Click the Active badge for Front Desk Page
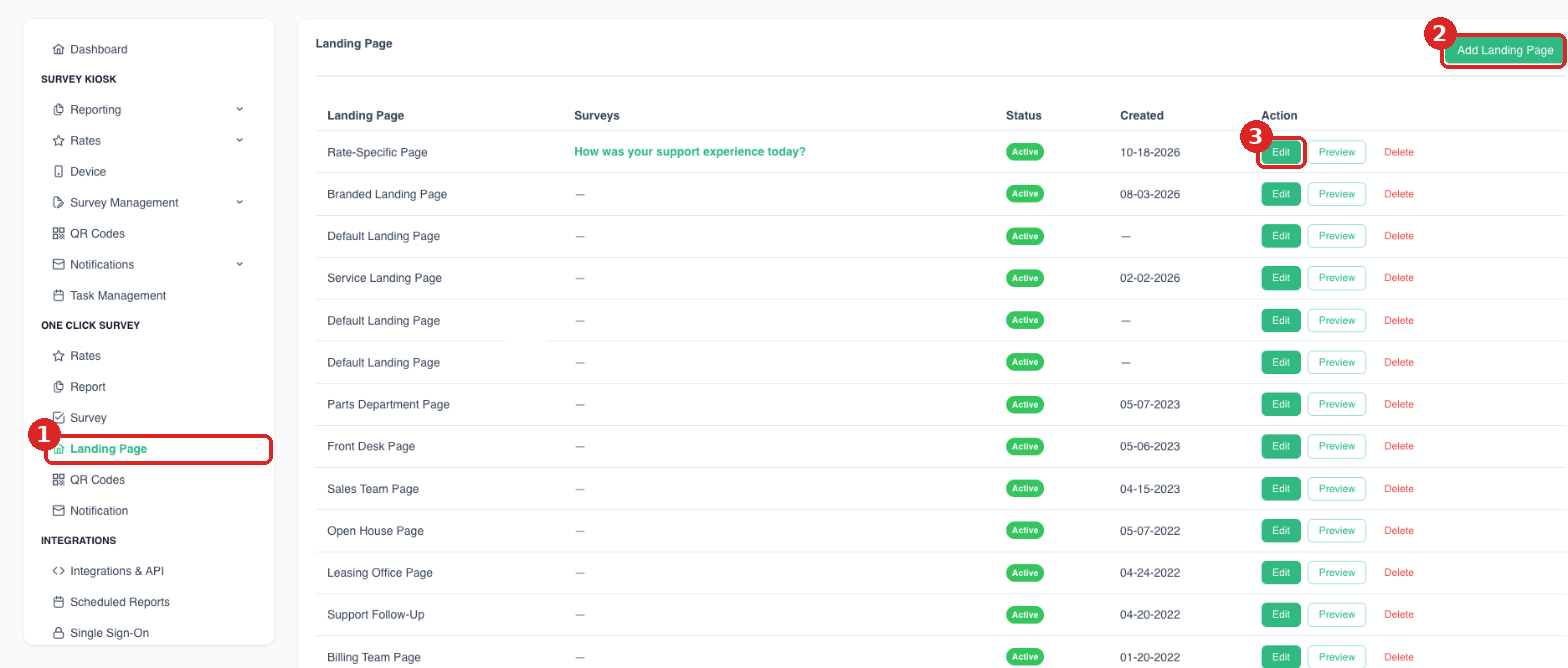 pos(1024,446)
